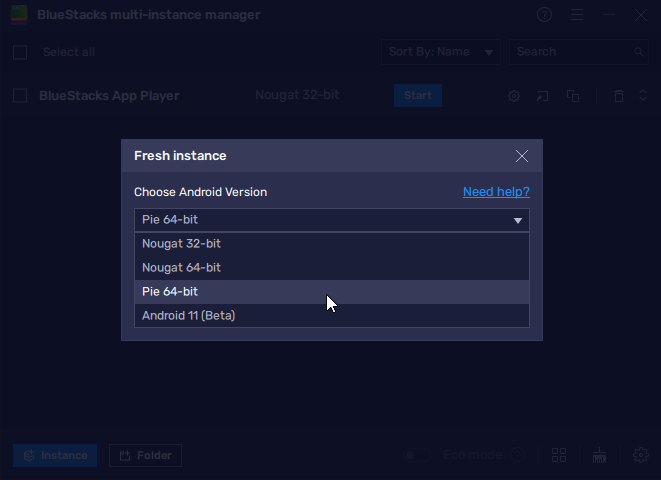Select Android 11 (Beta) option
This screenshot has width=661, height=480.
pyautogui.click(x=332, y=316)
